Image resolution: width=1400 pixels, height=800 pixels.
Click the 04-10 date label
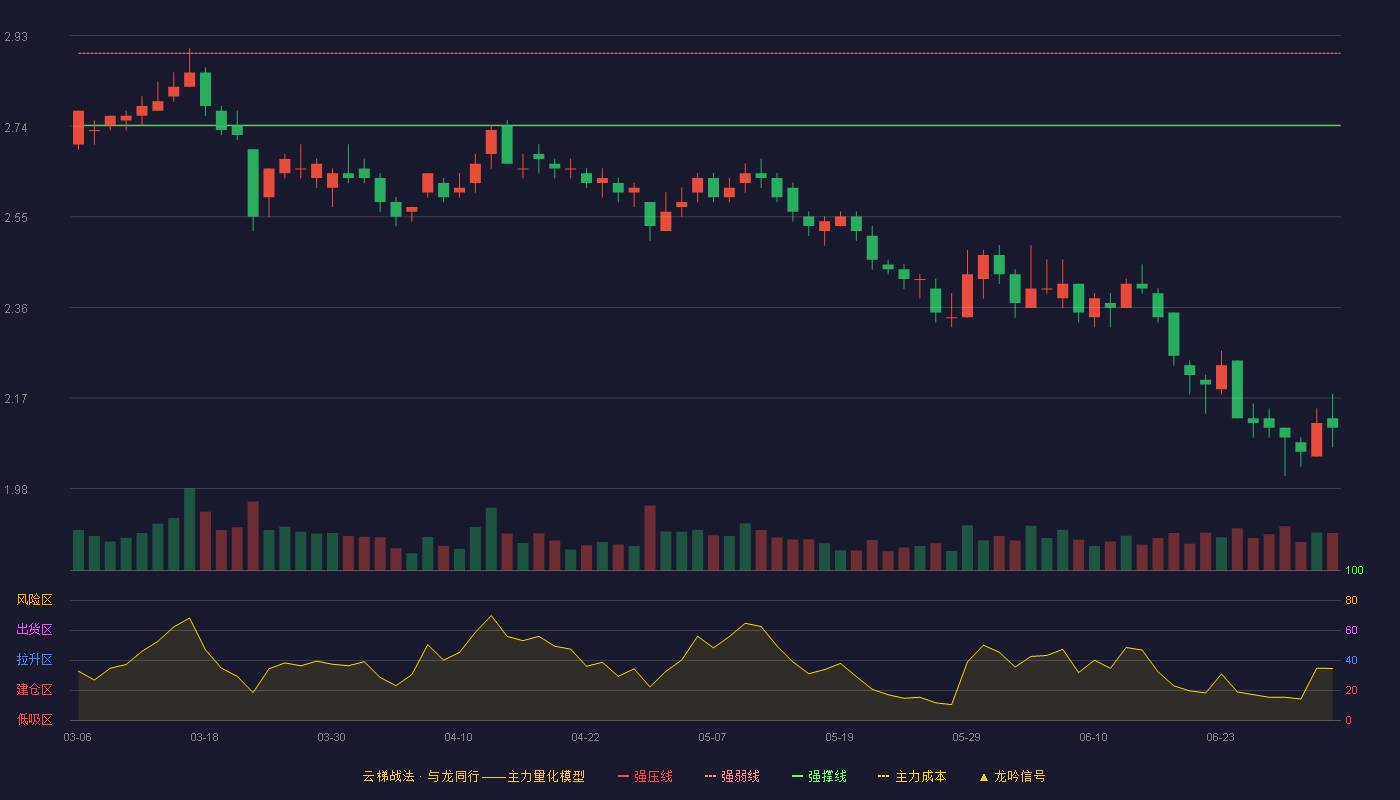tap(458, 737)
